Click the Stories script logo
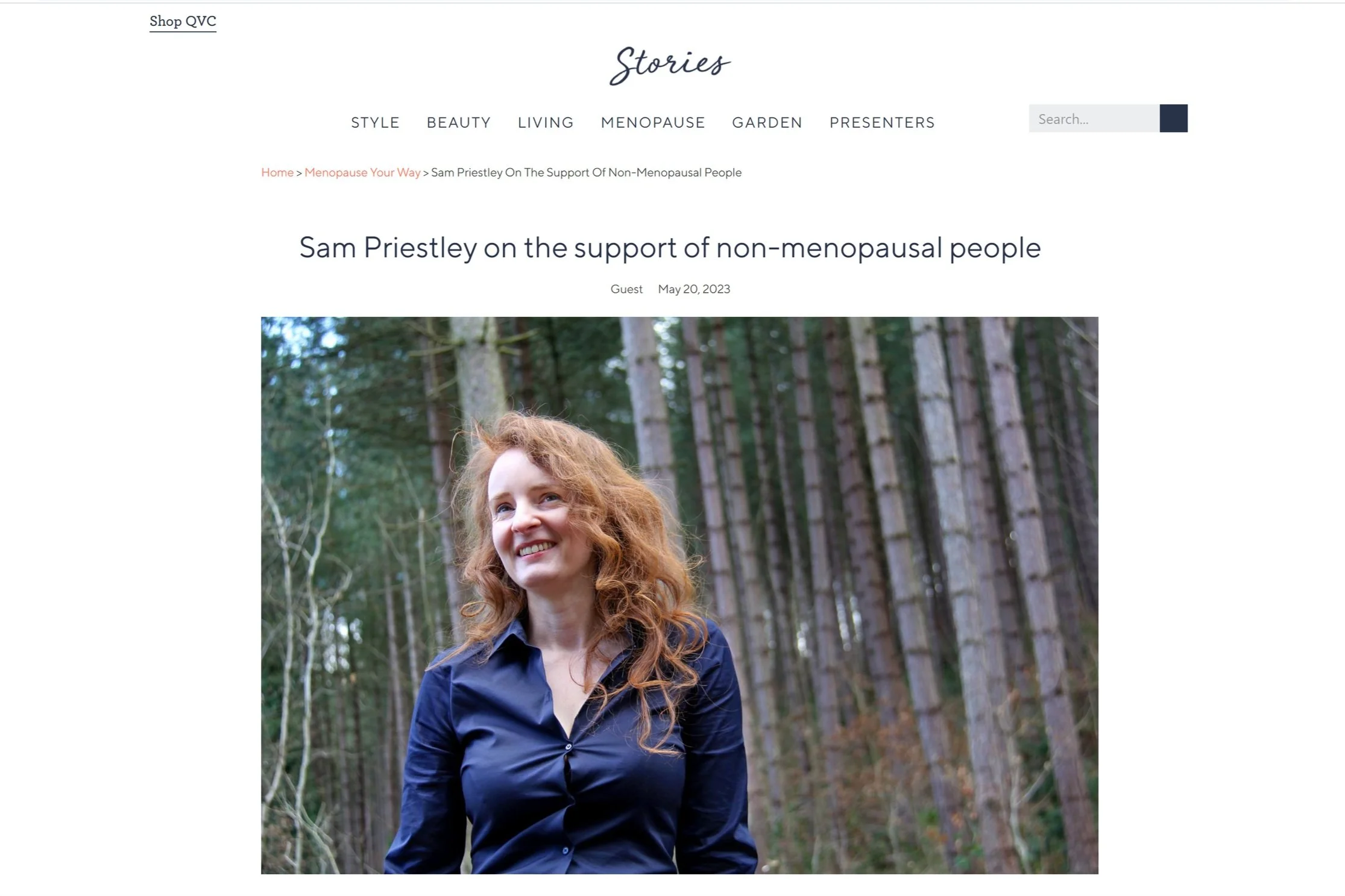The height and width of the screenshot is (896, 1345). click(x=670, y=65)
